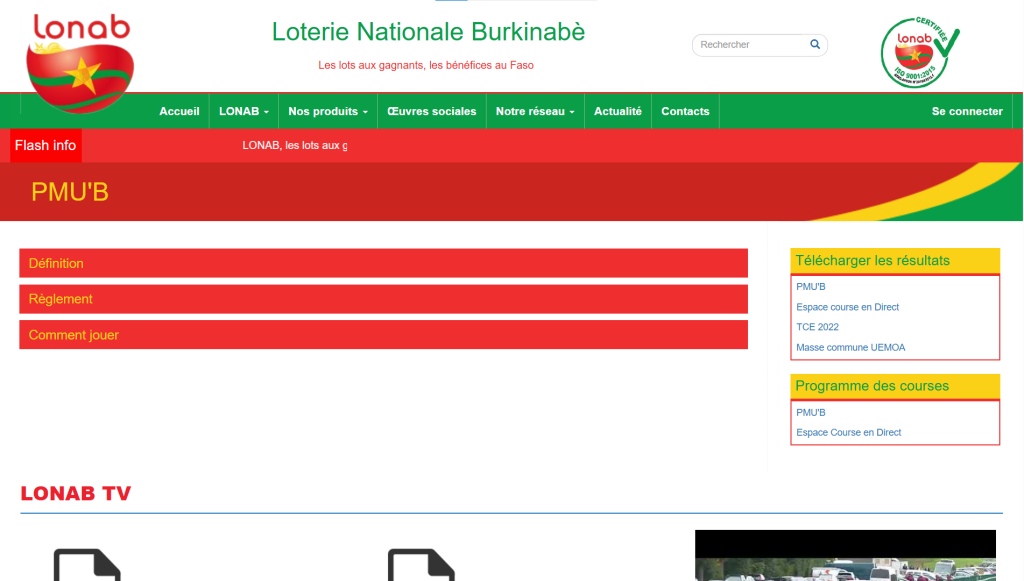Viewport: 1024px width, 581px height.
Task: Click the Flash info label
Action: [x=46, y=145]
